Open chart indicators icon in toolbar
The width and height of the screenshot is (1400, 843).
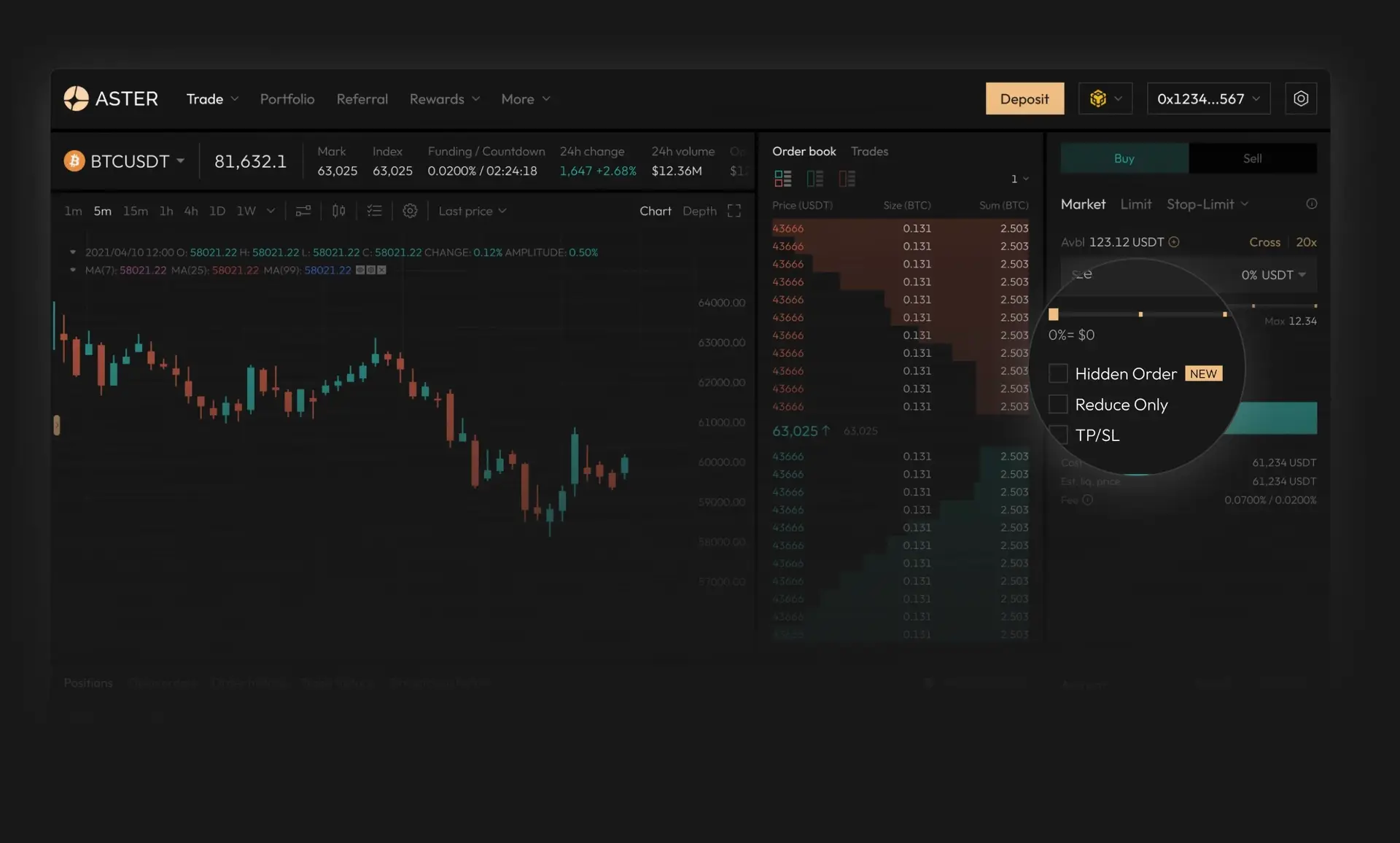[303, 211]
